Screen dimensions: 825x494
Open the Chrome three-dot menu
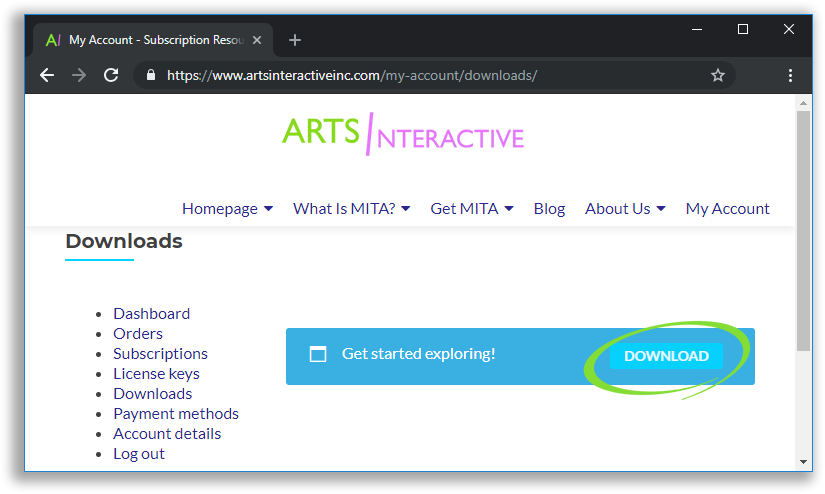(x=790, y=75)
